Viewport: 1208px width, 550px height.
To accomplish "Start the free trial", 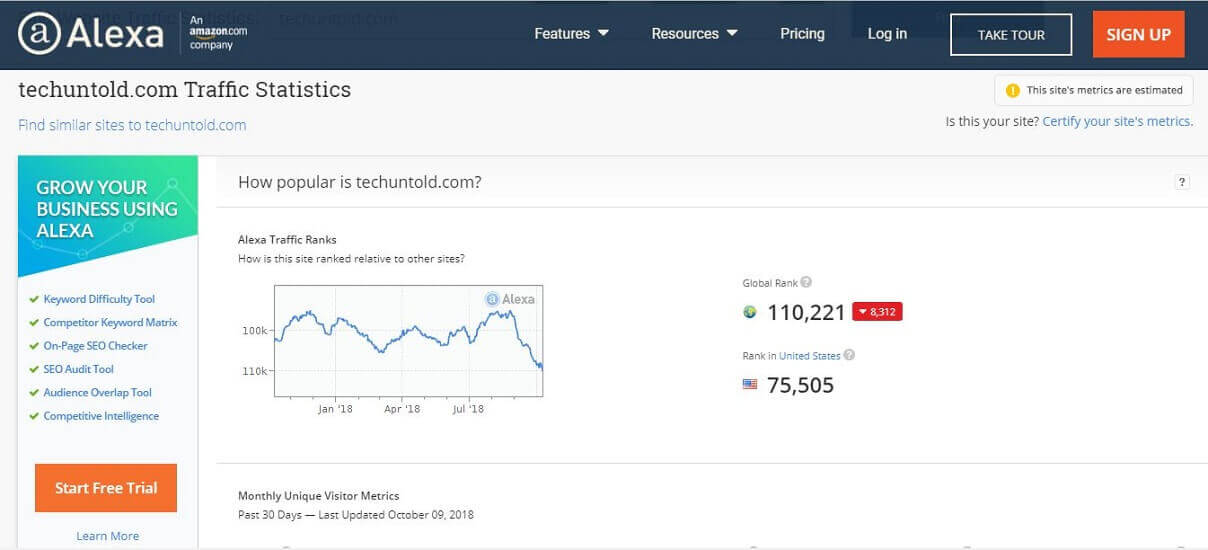I will (106, 488).
